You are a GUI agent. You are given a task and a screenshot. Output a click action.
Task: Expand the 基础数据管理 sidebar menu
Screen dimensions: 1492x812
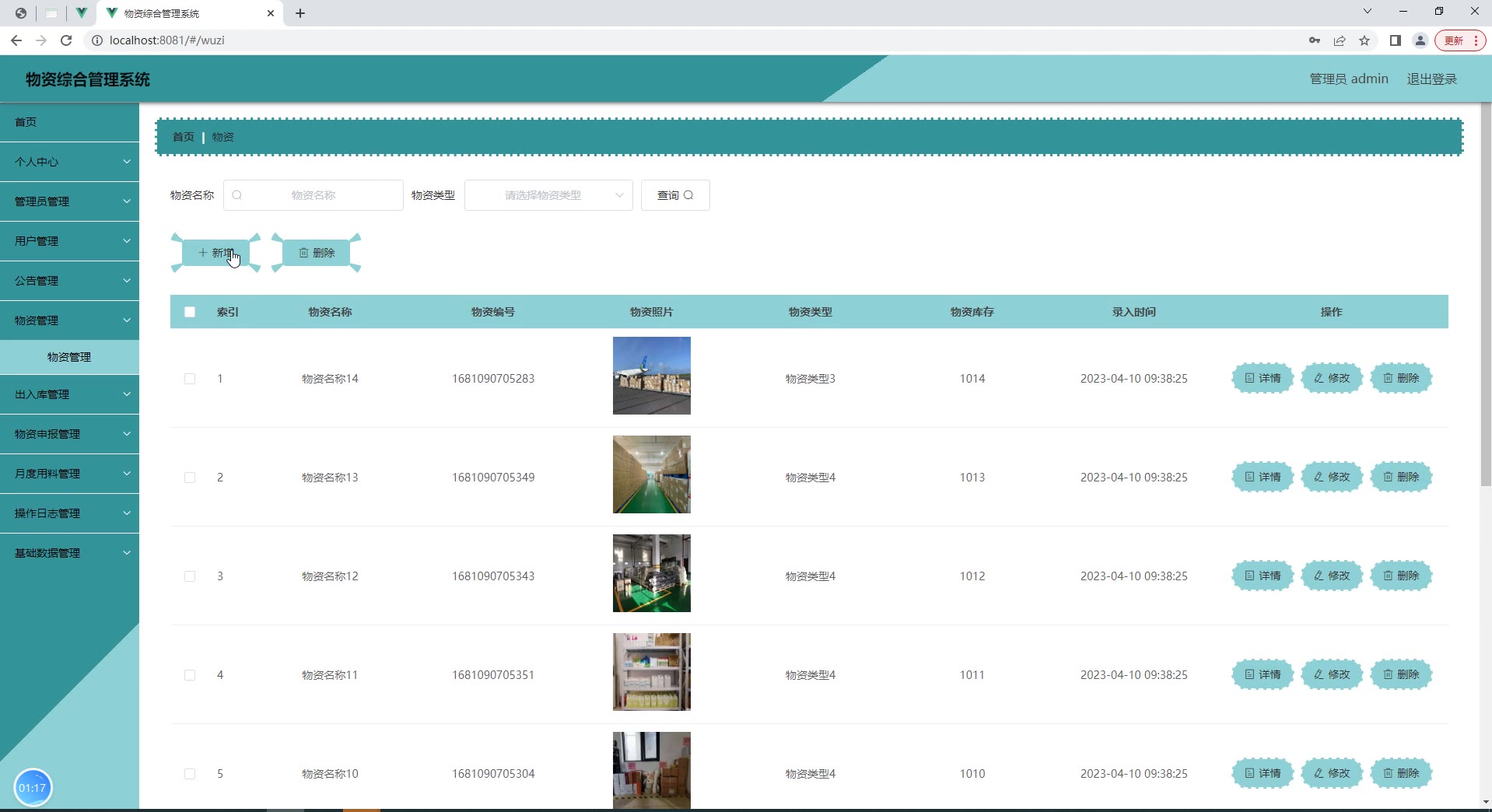(x=69, y=553)
